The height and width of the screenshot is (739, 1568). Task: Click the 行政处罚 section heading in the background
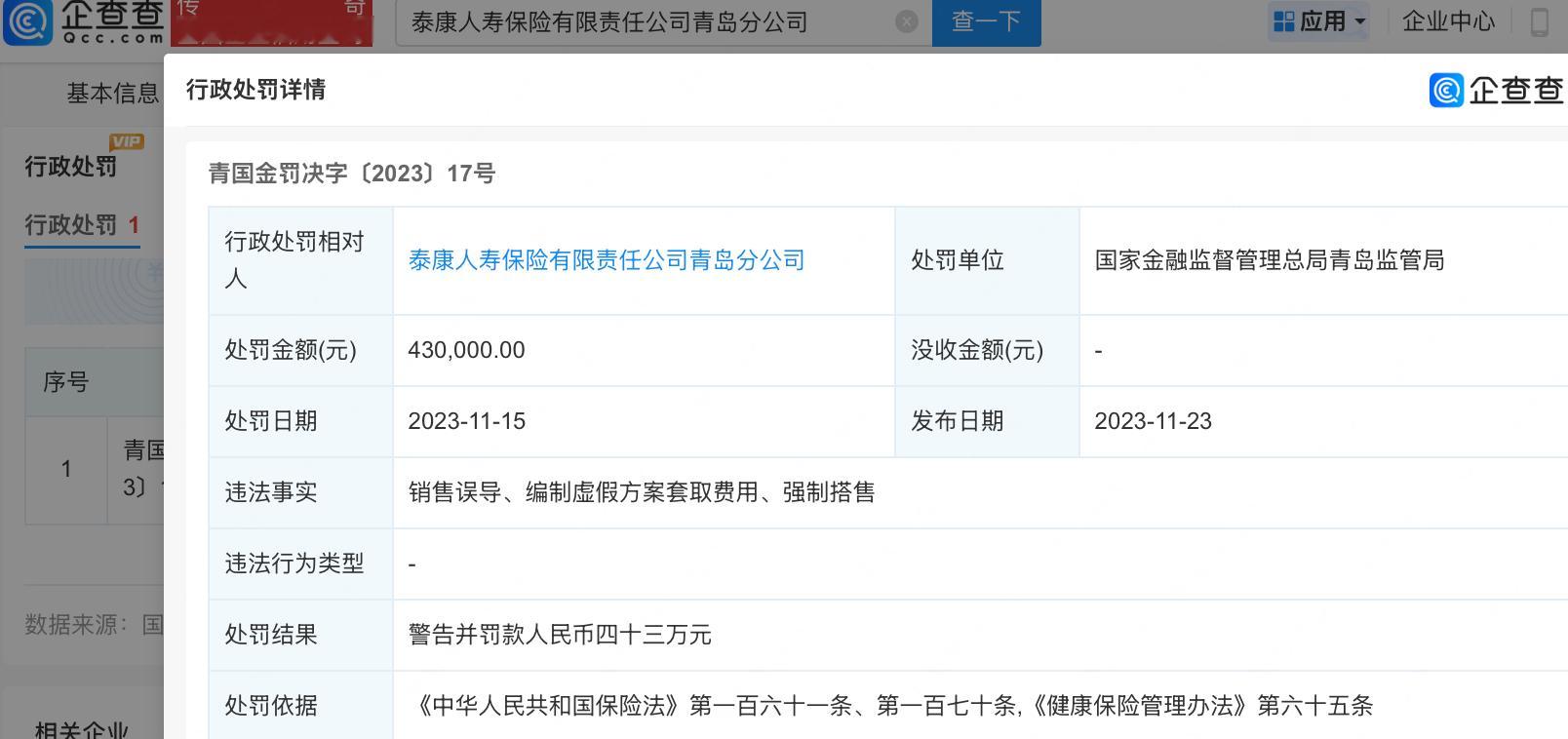coord(70,167)
